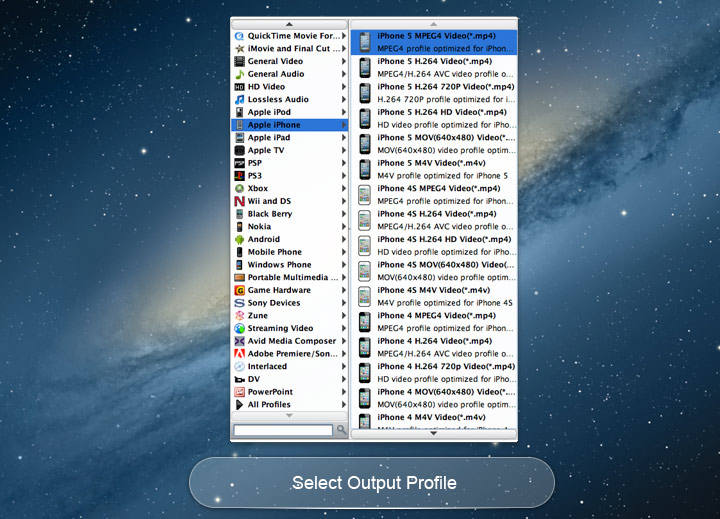Image resolution: width=720 pixels, height=519 pixels.
Task: Expand the All Profiles submenu arrow
Action: pyautogui.click(x=343, y=405)
